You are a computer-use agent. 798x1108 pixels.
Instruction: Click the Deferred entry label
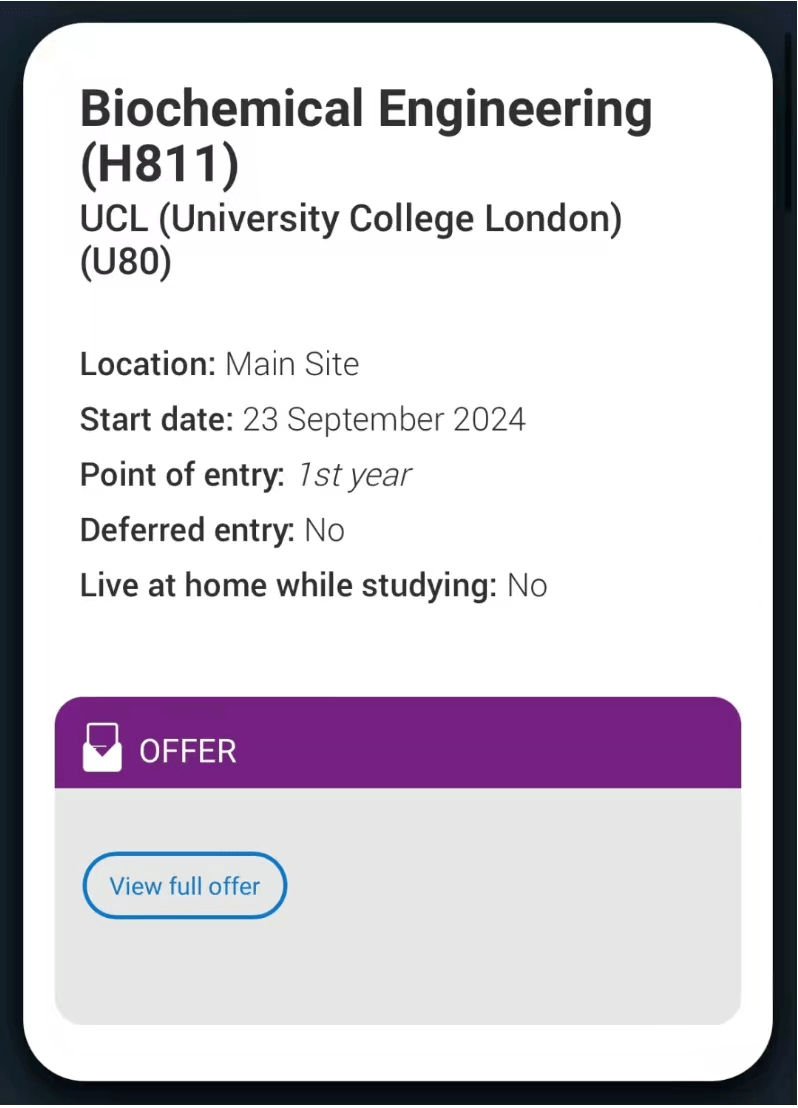[x=187, y=530]
